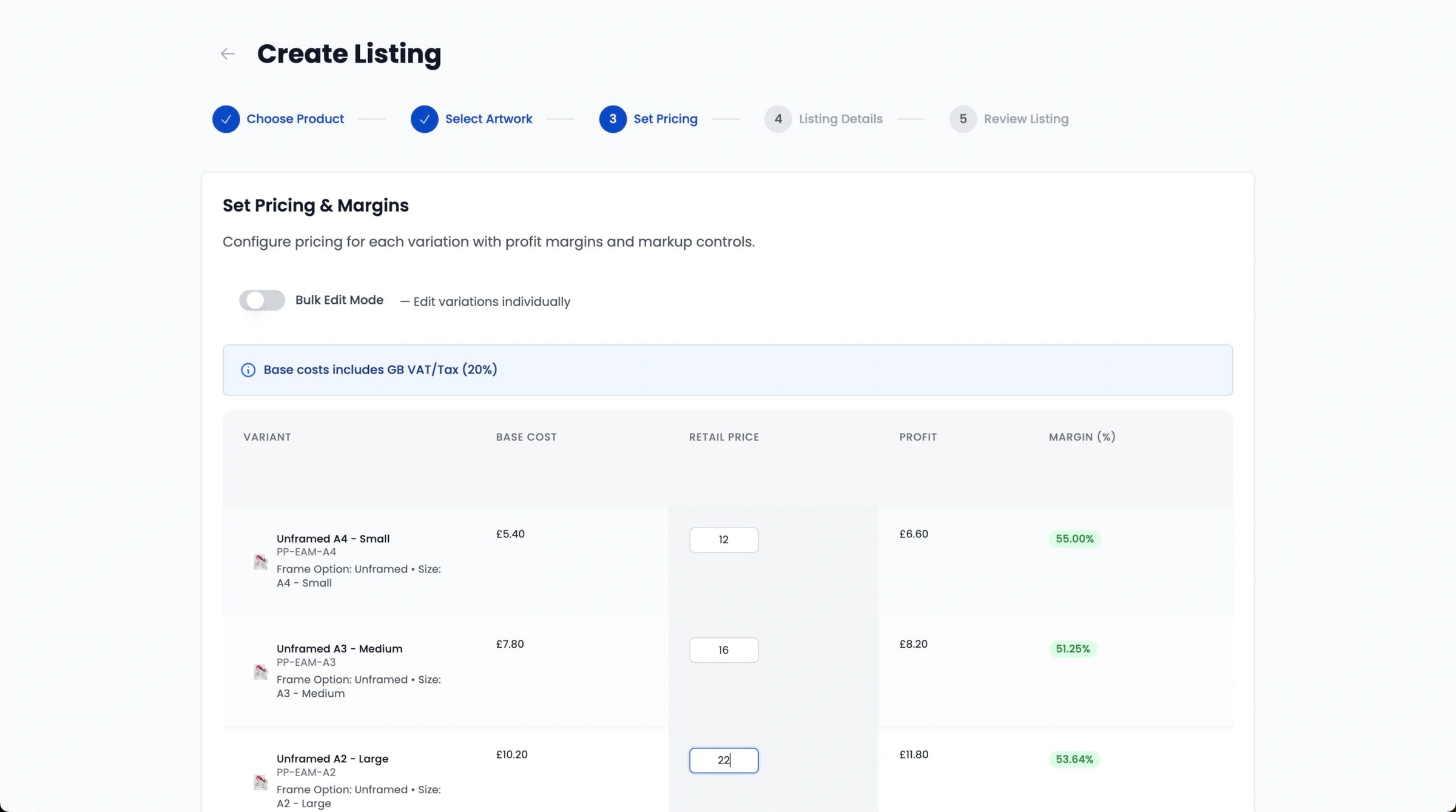This screenshot has width=1456, height=812.
Task: Click the Unframed A4 variant thumbnail
Action: (260, 561)
